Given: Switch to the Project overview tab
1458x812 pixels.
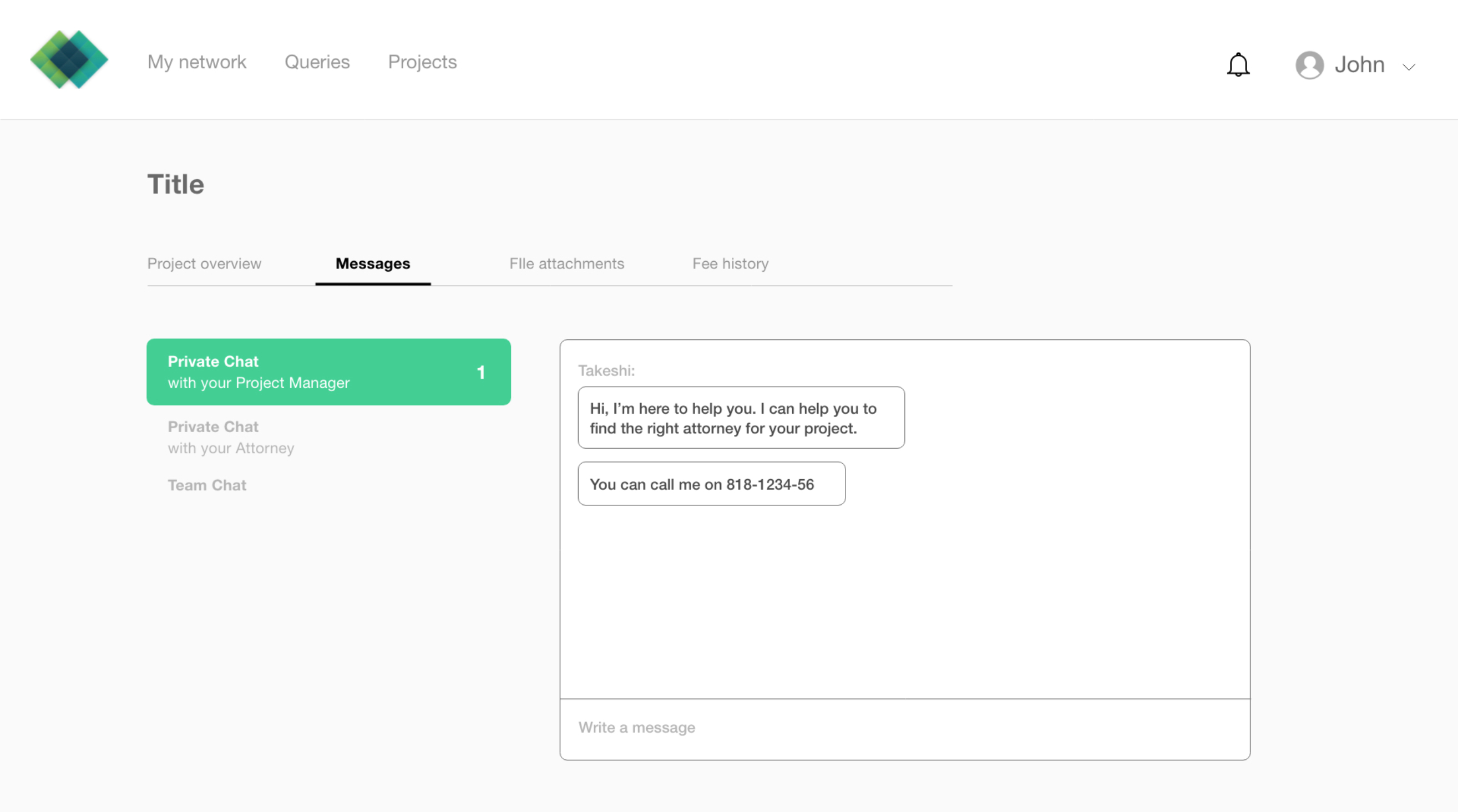Looking at the screenshot, I should click(x=204, y=263).
